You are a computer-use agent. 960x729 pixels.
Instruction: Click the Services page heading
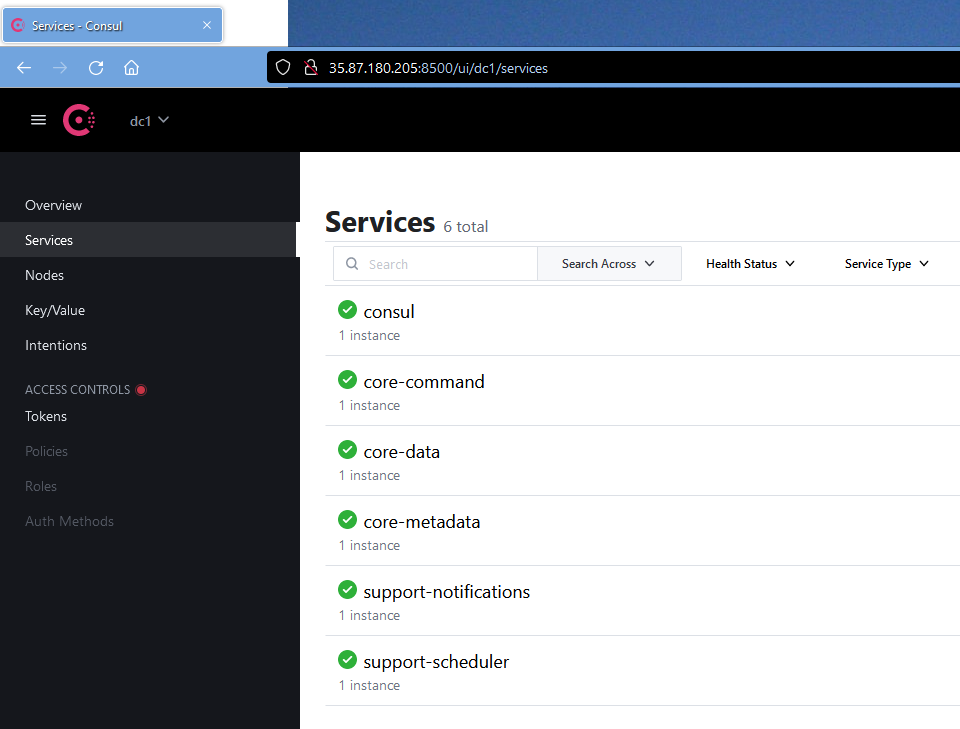380,222
